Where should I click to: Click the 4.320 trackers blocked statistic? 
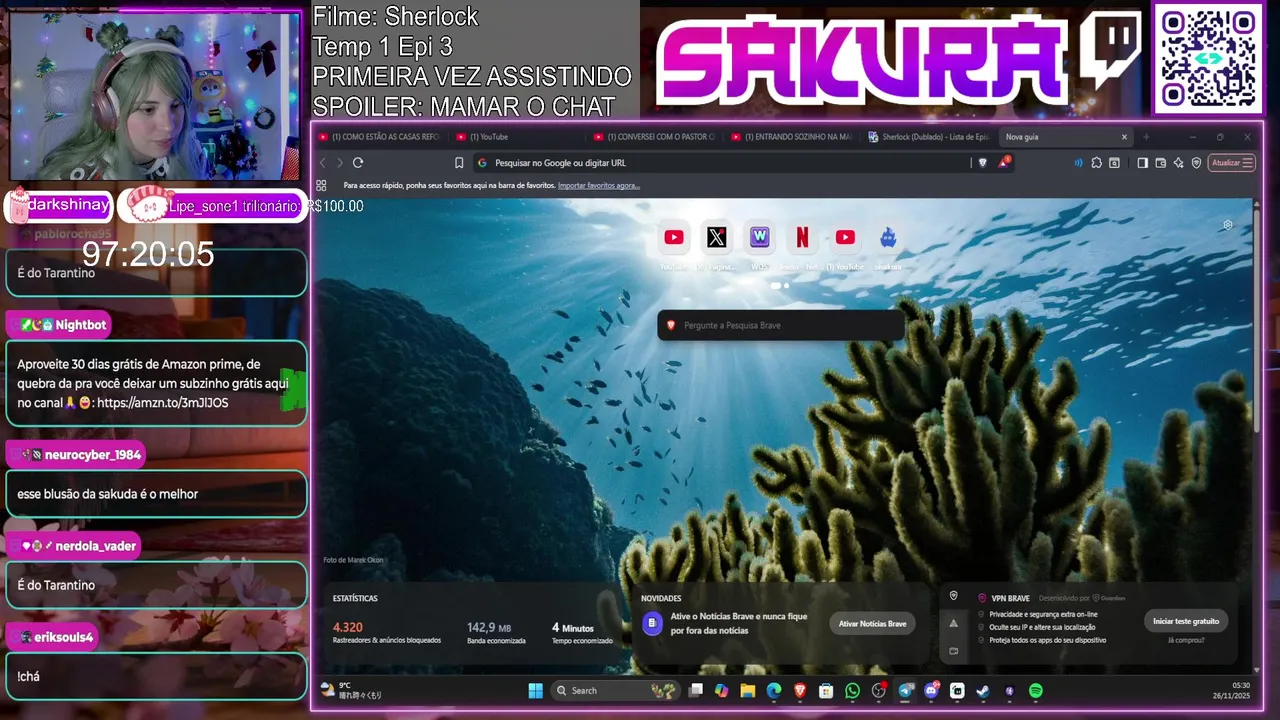(x=387, y=632)
